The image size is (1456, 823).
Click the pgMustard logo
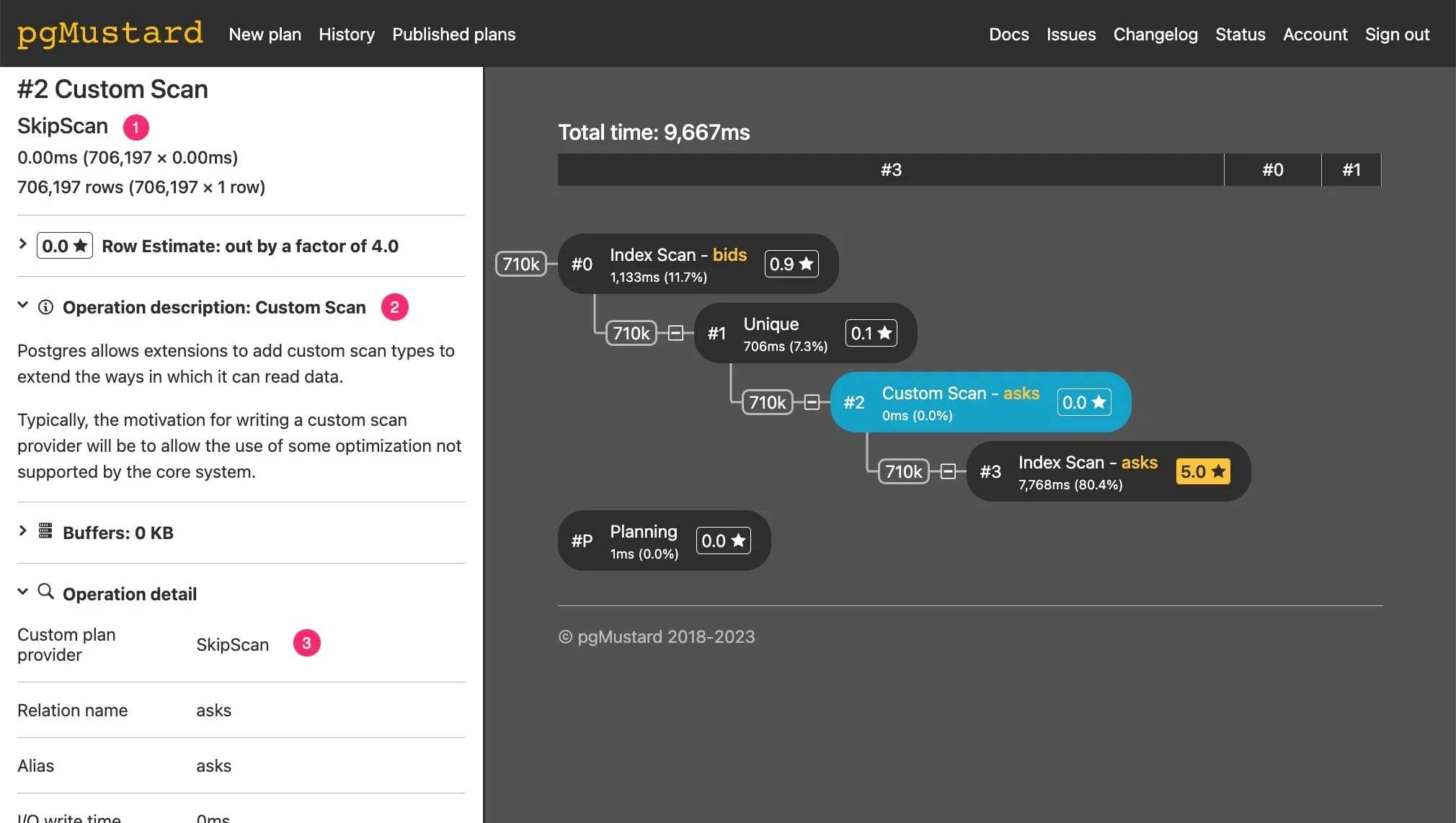110,33
